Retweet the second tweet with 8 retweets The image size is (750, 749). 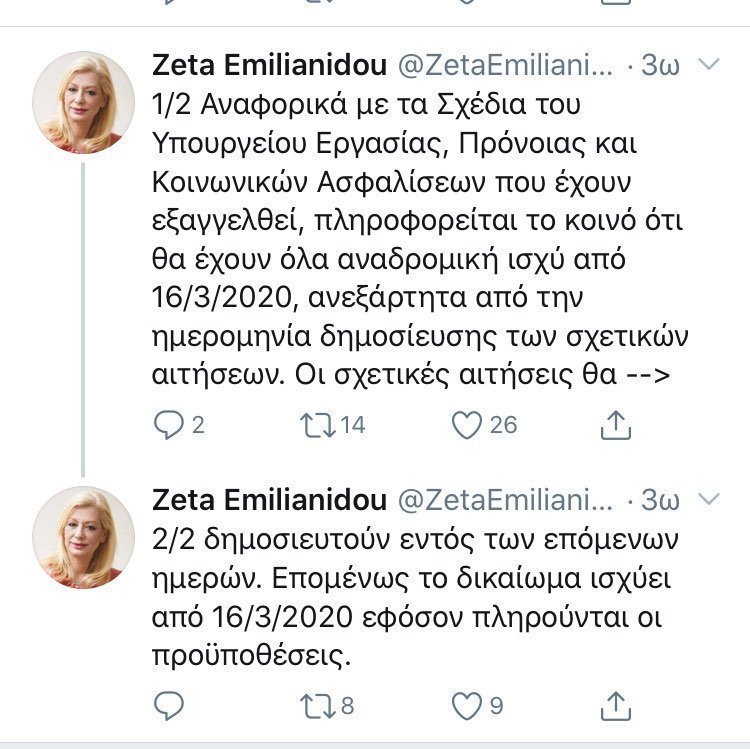(318, 706)
